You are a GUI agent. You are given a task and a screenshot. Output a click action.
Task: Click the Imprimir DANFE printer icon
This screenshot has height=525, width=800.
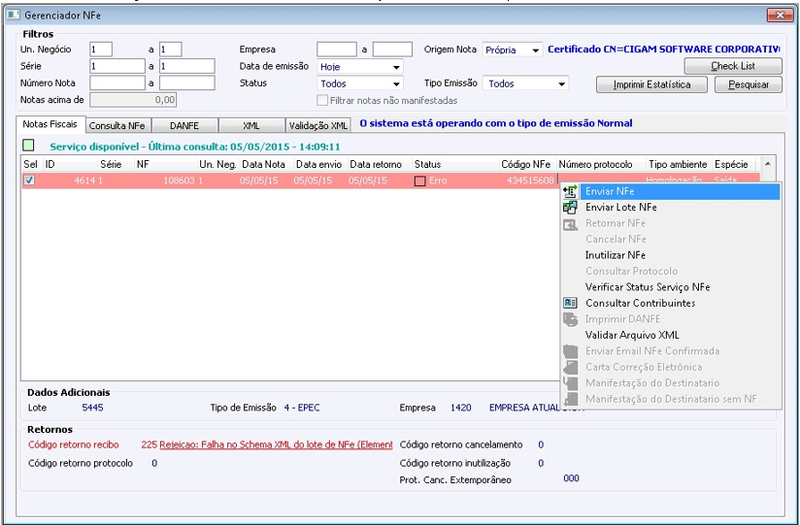click(x=569, y=319)
